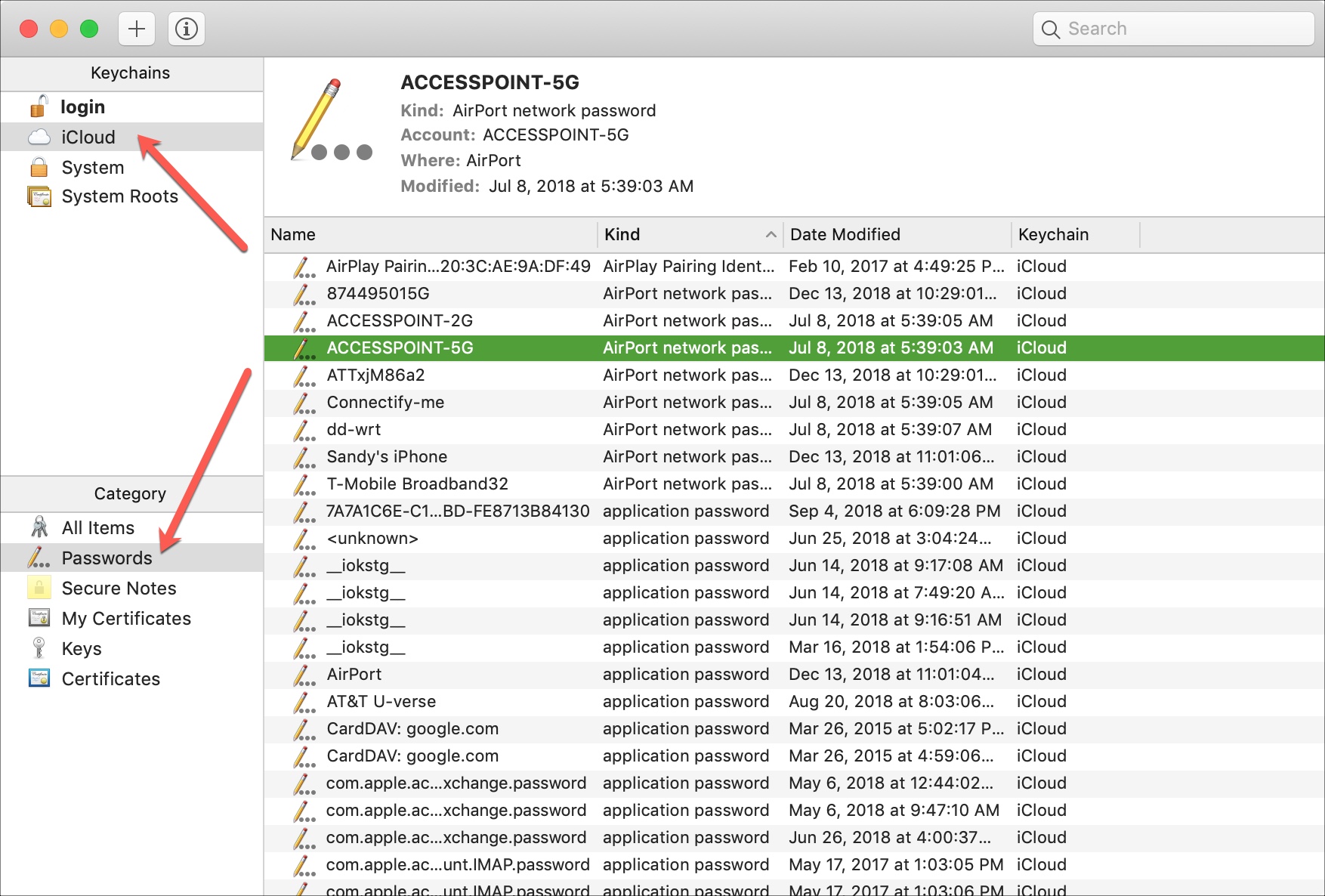This screenshot has height=896, width=1325.
Task: Click the System keychain lock icon
Action: tap(39, 167)
